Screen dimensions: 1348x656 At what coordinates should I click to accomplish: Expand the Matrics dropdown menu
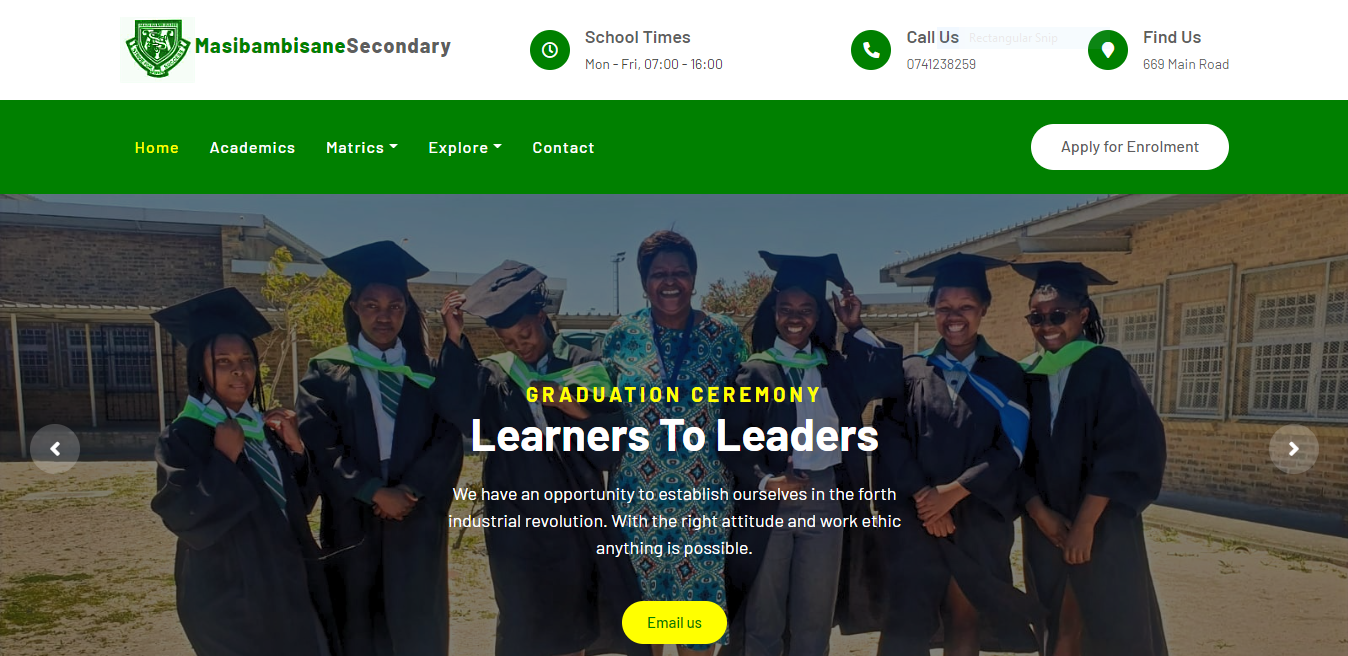tap(362, 147)
